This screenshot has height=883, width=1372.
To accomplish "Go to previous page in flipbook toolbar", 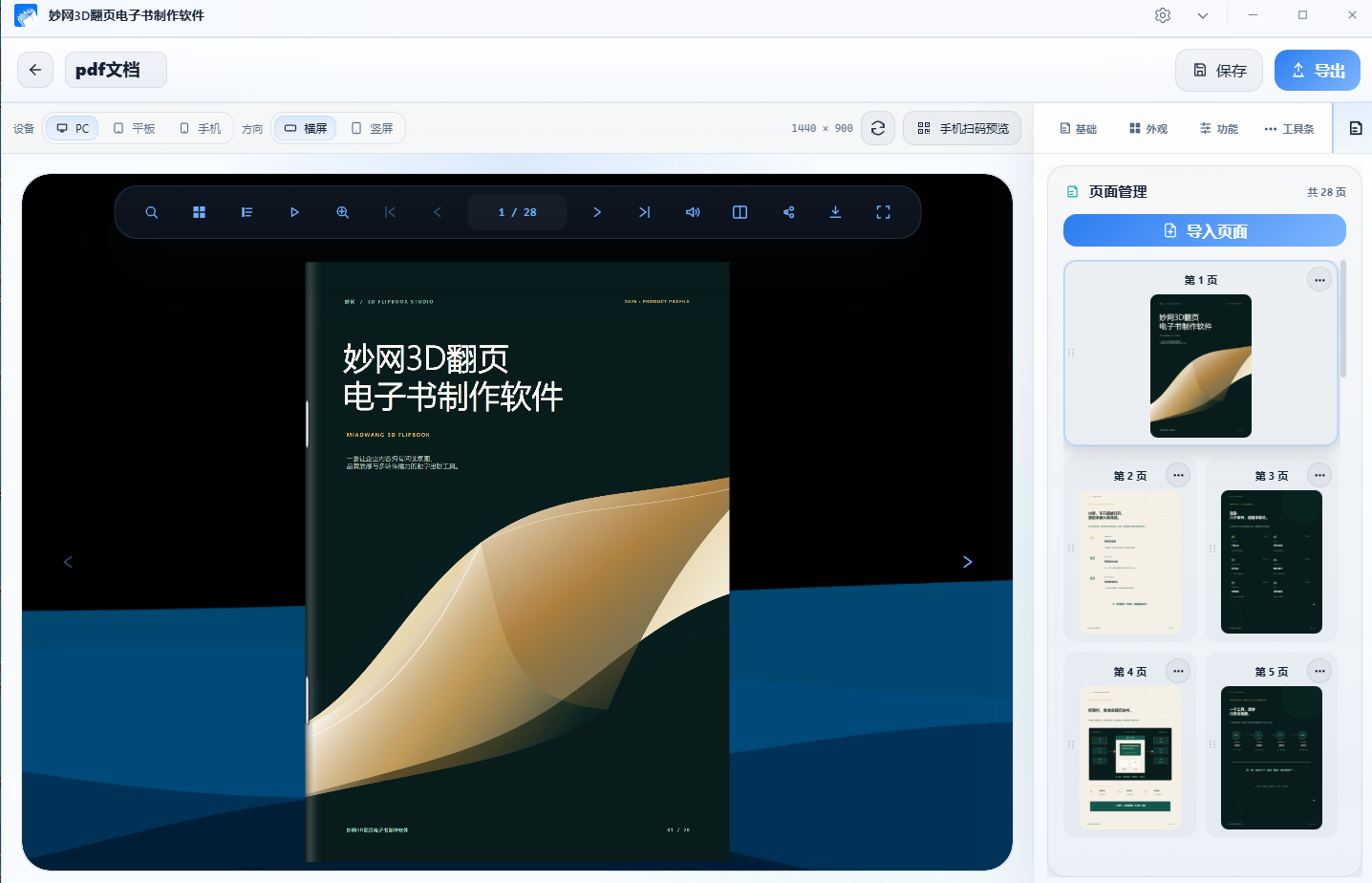I will click(x=438, y=212).
